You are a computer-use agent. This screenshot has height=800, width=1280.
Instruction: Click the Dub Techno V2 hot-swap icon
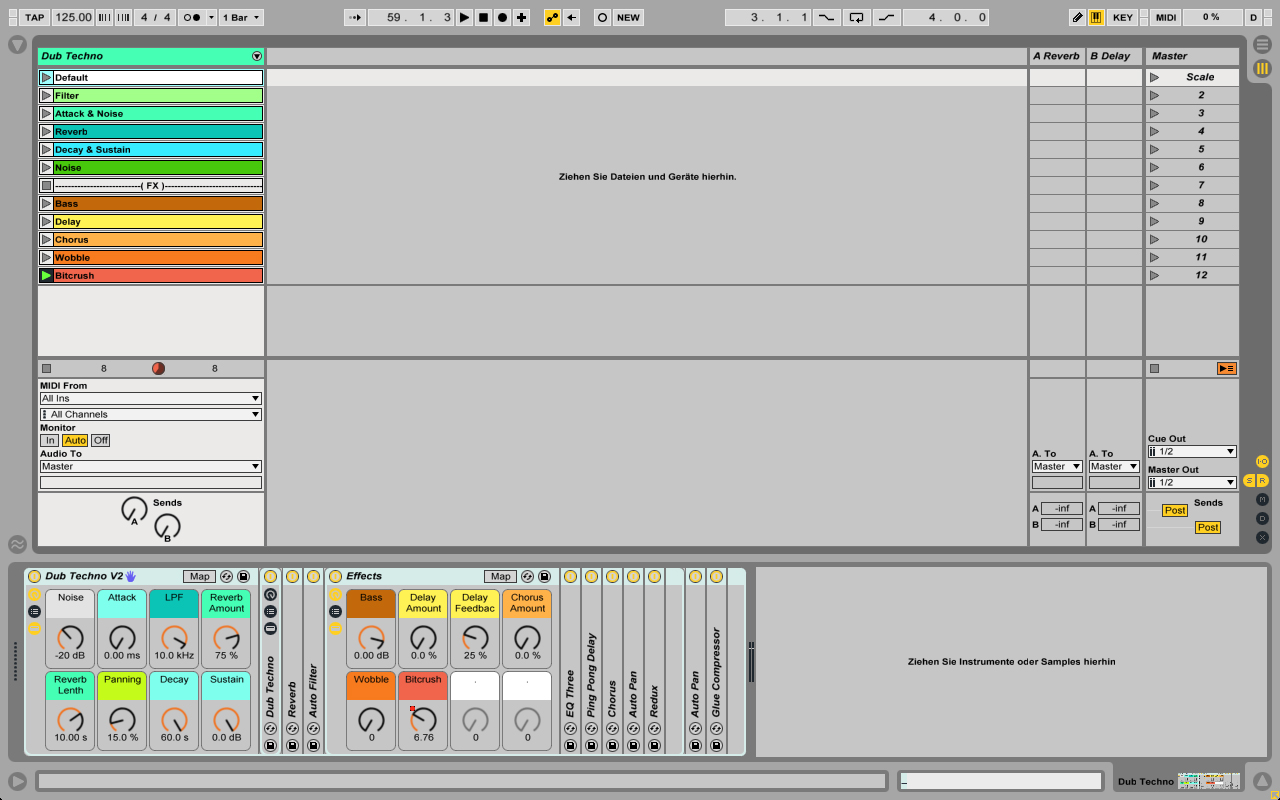click(x=226, y=577)
